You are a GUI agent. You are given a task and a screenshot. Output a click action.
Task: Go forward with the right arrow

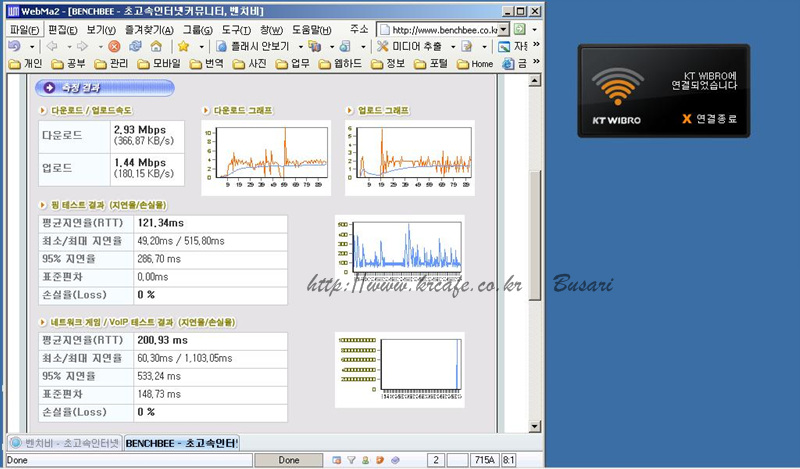83,46
